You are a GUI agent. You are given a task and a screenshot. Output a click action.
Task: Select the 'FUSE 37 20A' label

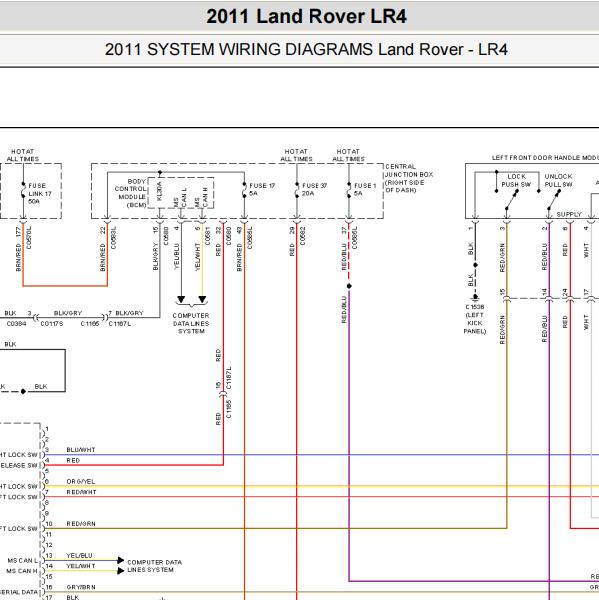point(315,189)
